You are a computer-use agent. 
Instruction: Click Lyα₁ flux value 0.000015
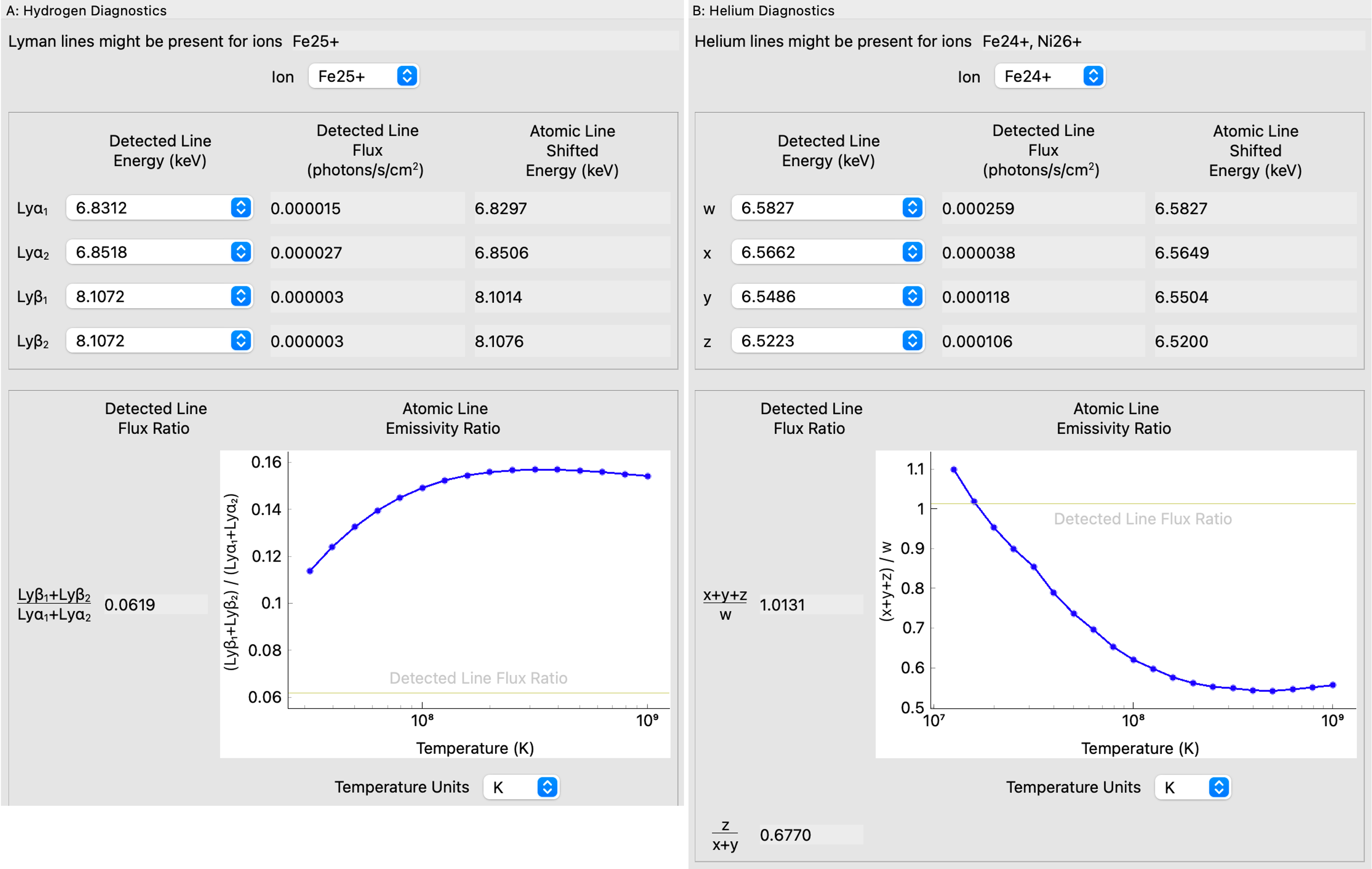(x=367, y=208)
